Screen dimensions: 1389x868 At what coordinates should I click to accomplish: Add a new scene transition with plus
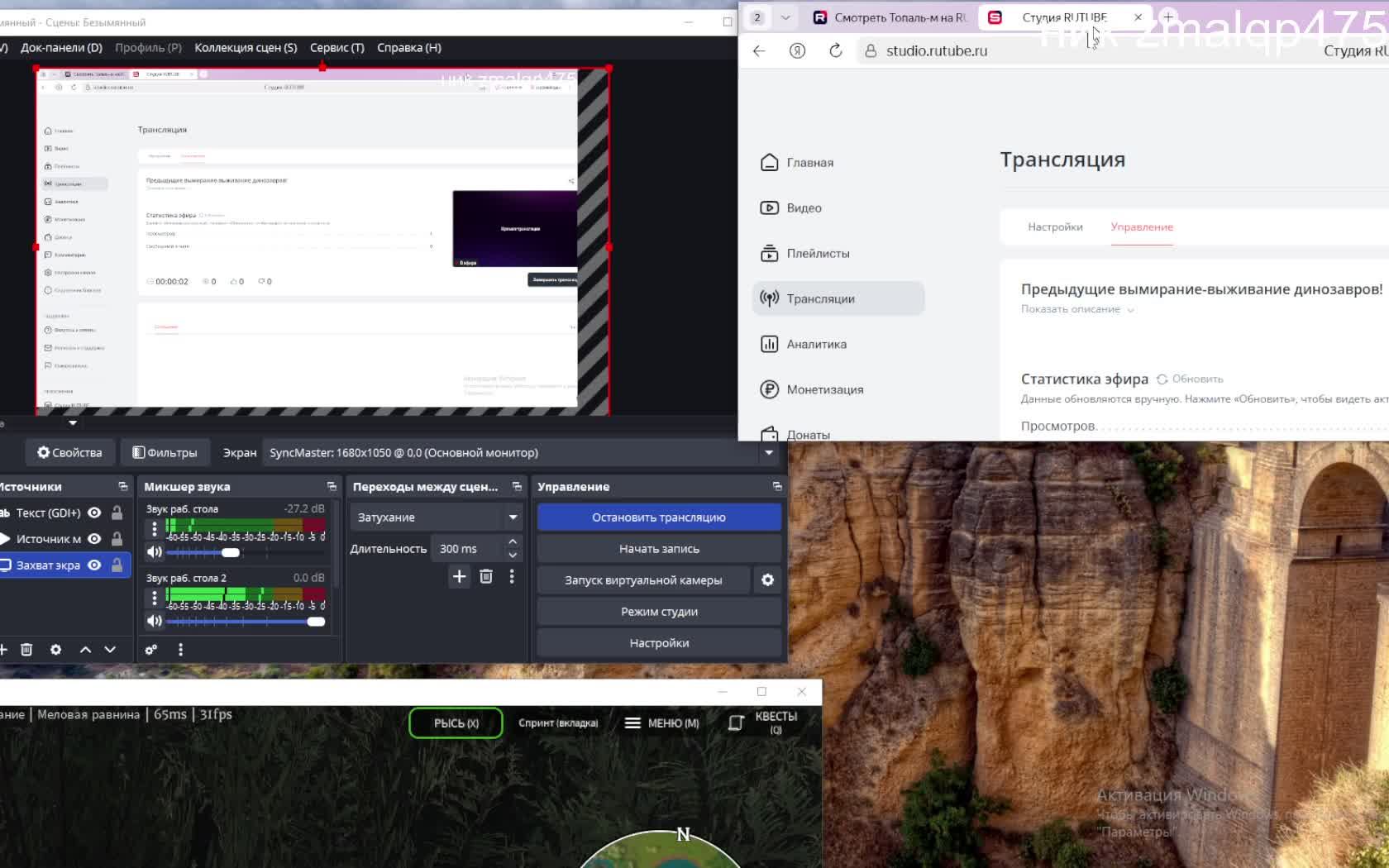coord(460,577)
